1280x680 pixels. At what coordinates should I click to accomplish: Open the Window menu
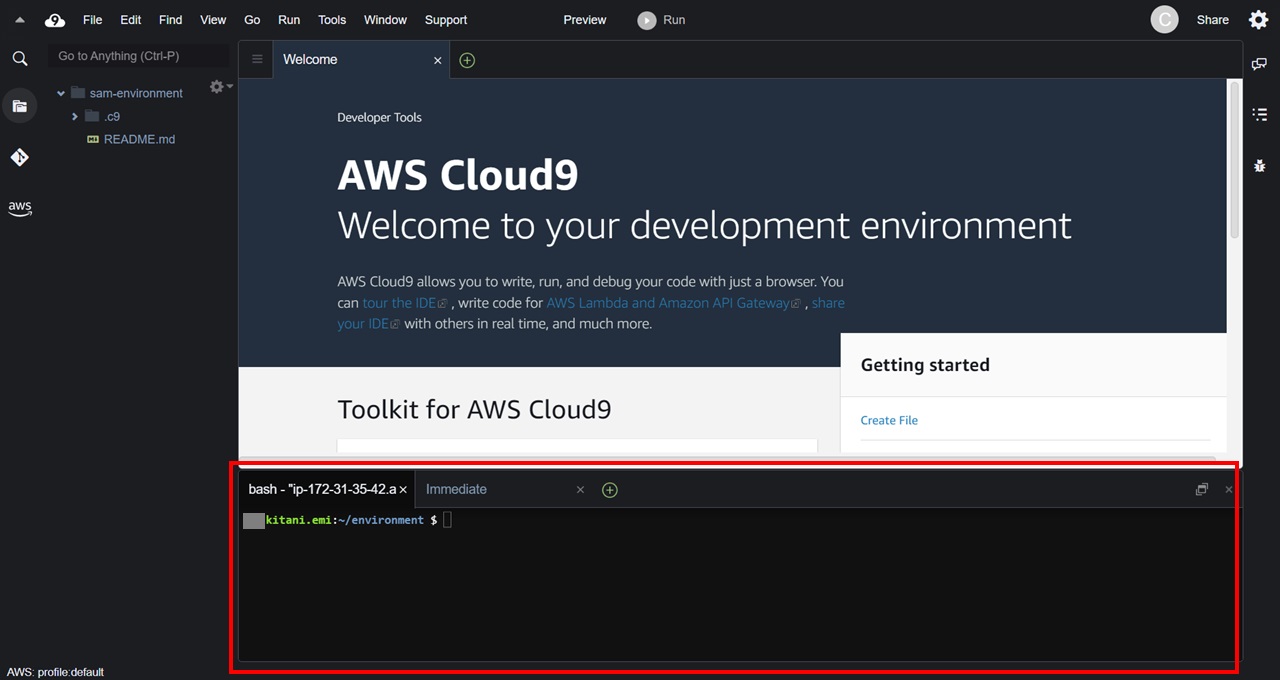385,20
